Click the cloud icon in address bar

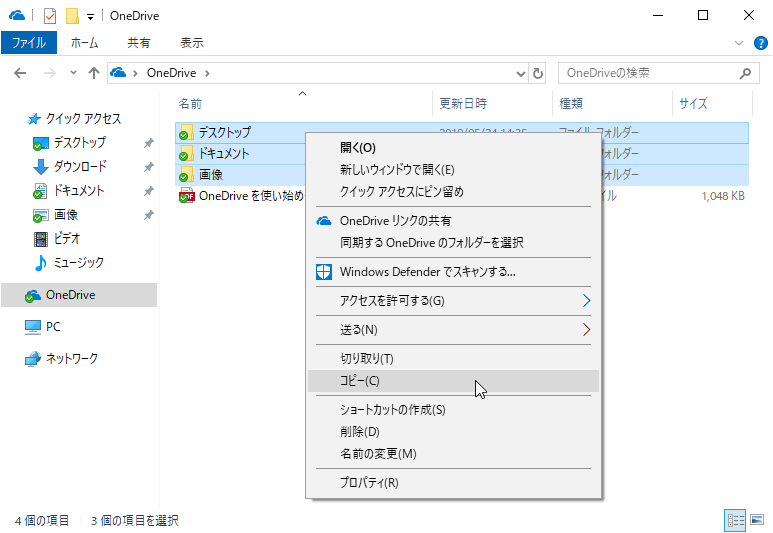(x=118, y=73)
